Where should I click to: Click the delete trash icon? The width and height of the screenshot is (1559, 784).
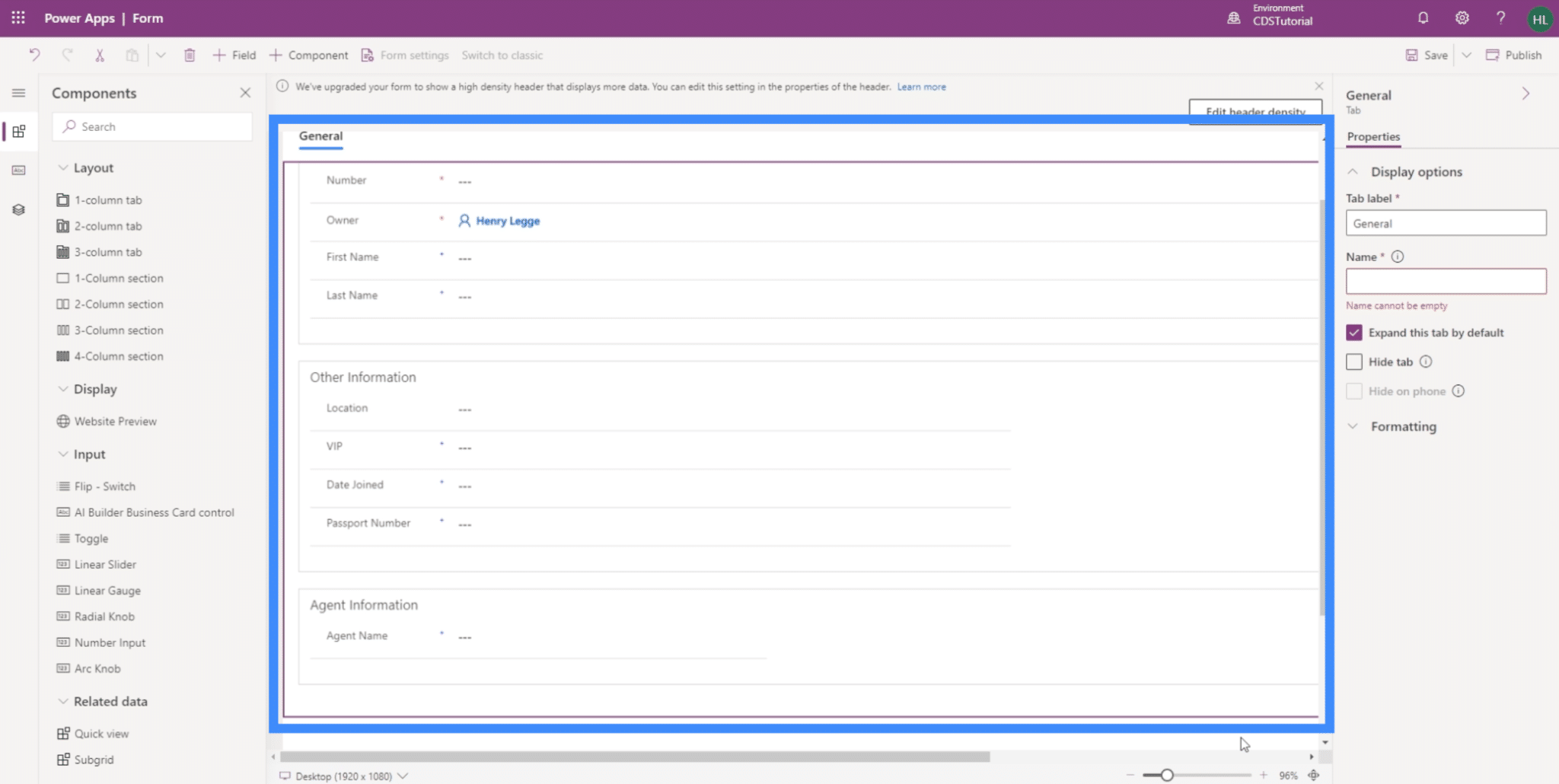[190, 55]
